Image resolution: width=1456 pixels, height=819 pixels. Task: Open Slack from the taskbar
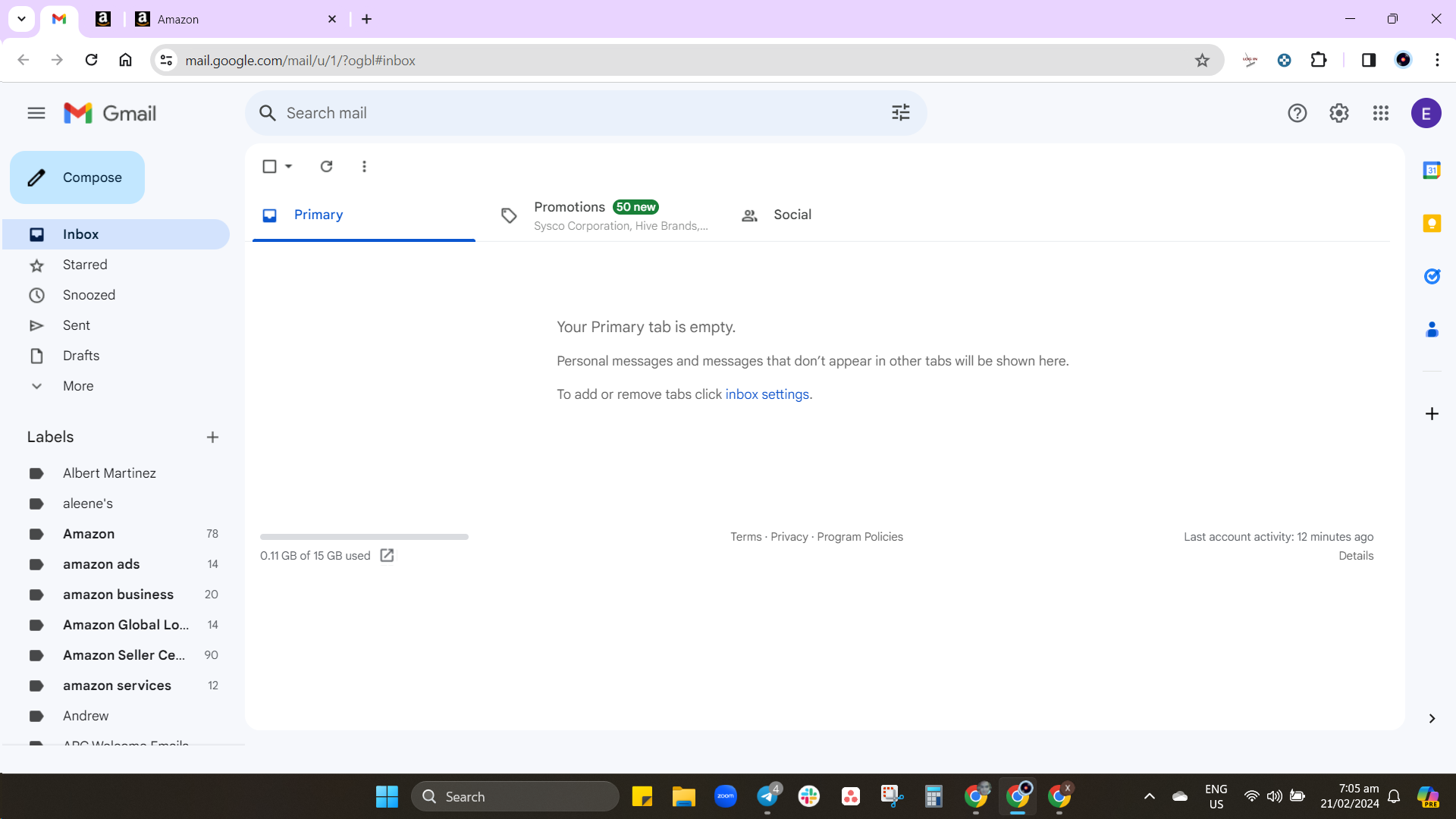[809, 796]
